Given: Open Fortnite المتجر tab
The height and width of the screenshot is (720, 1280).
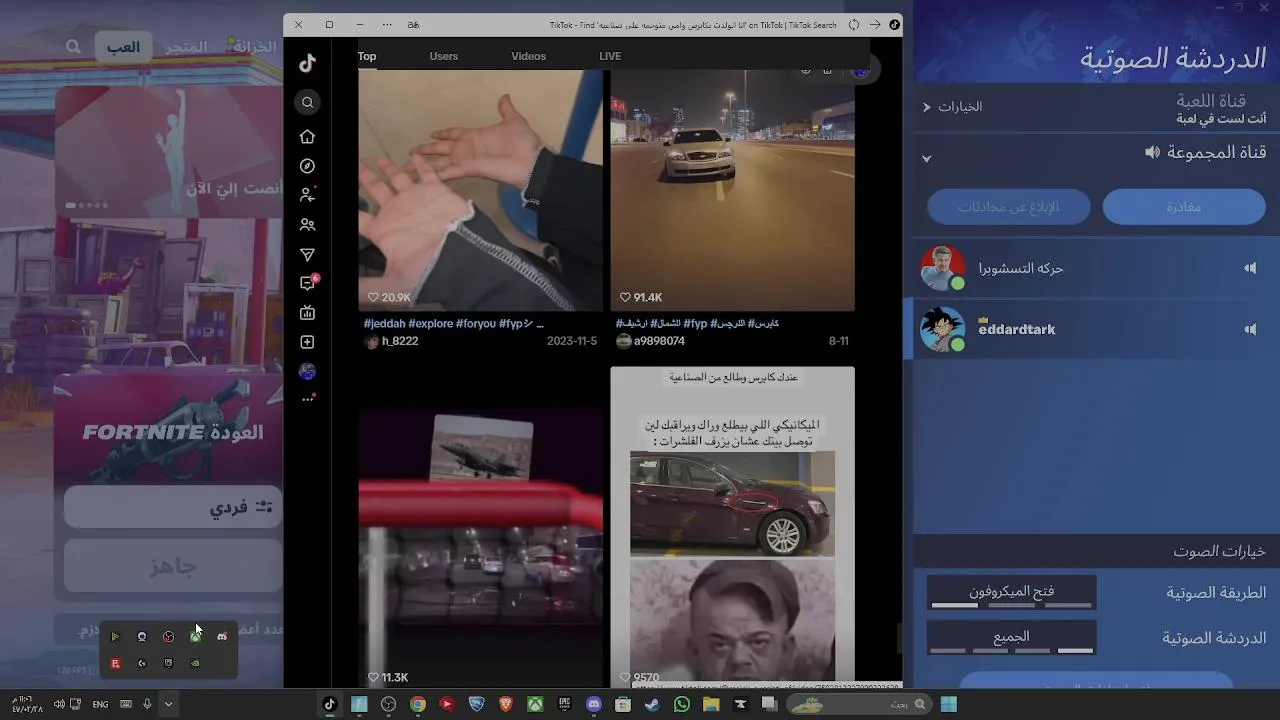Looking at the screenshot, I should [x=187, y=47].
